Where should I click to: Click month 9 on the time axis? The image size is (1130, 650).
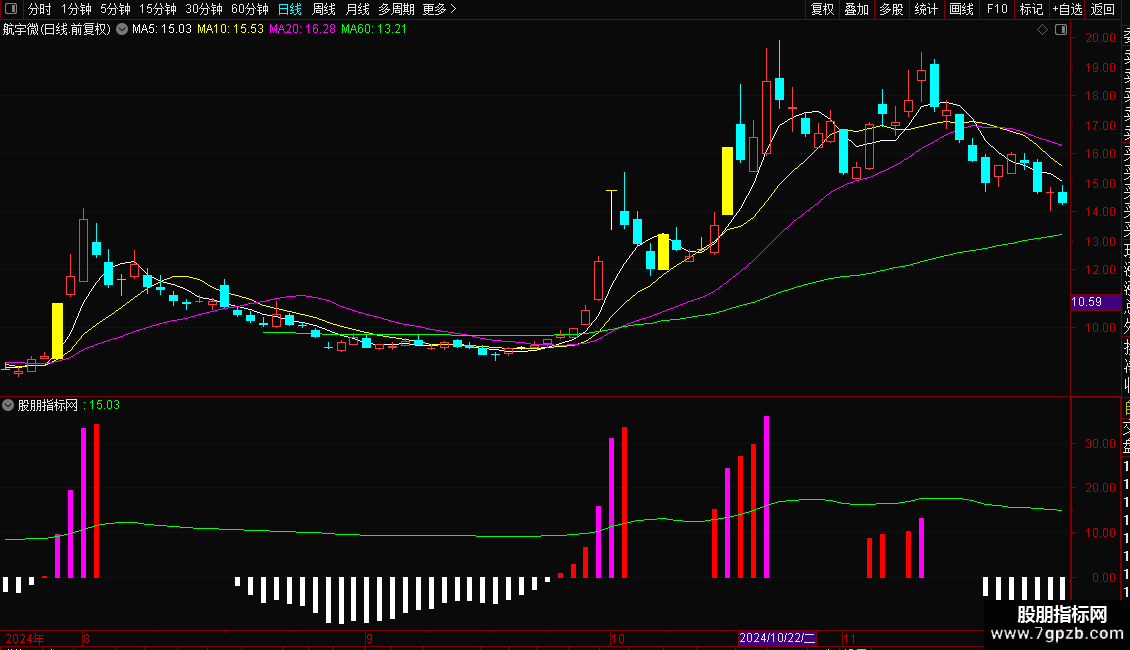pyautogui.click(x=369, y=638)
